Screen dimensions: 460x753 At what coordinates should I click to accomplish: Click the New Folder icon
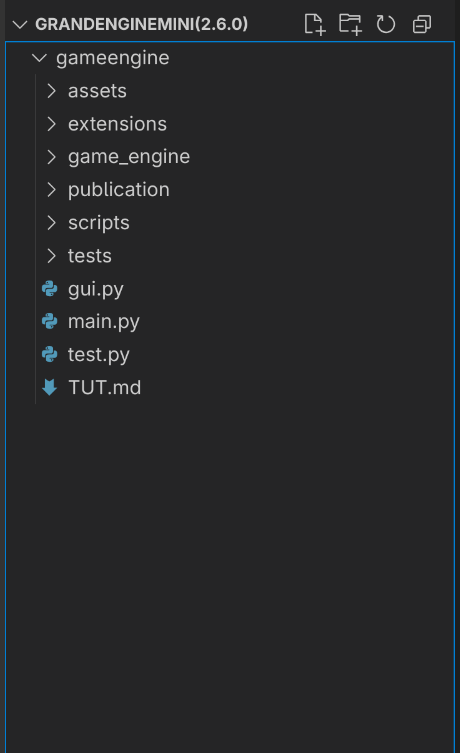(350, 24)
